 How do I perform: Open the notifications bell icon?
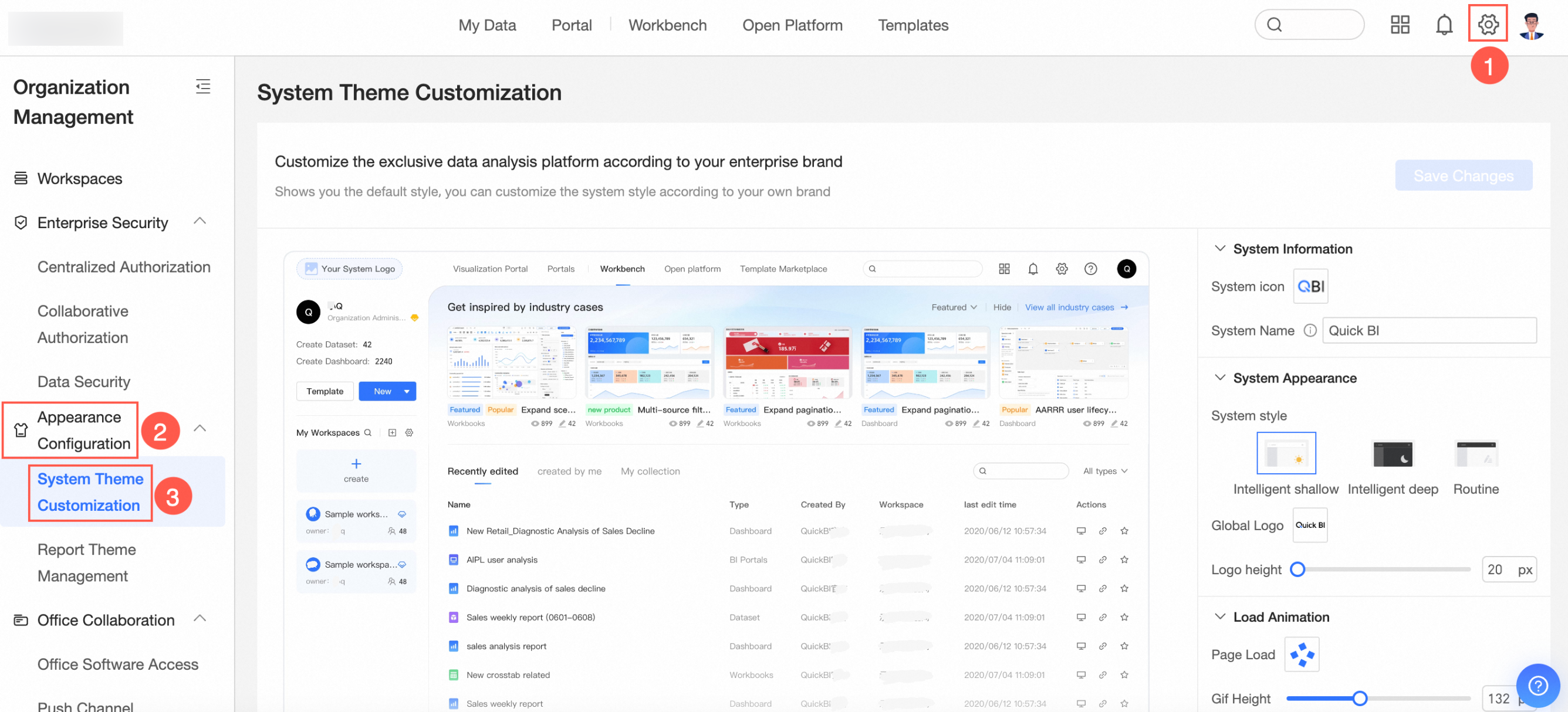pyautogui.click(x=1444, y=25)
